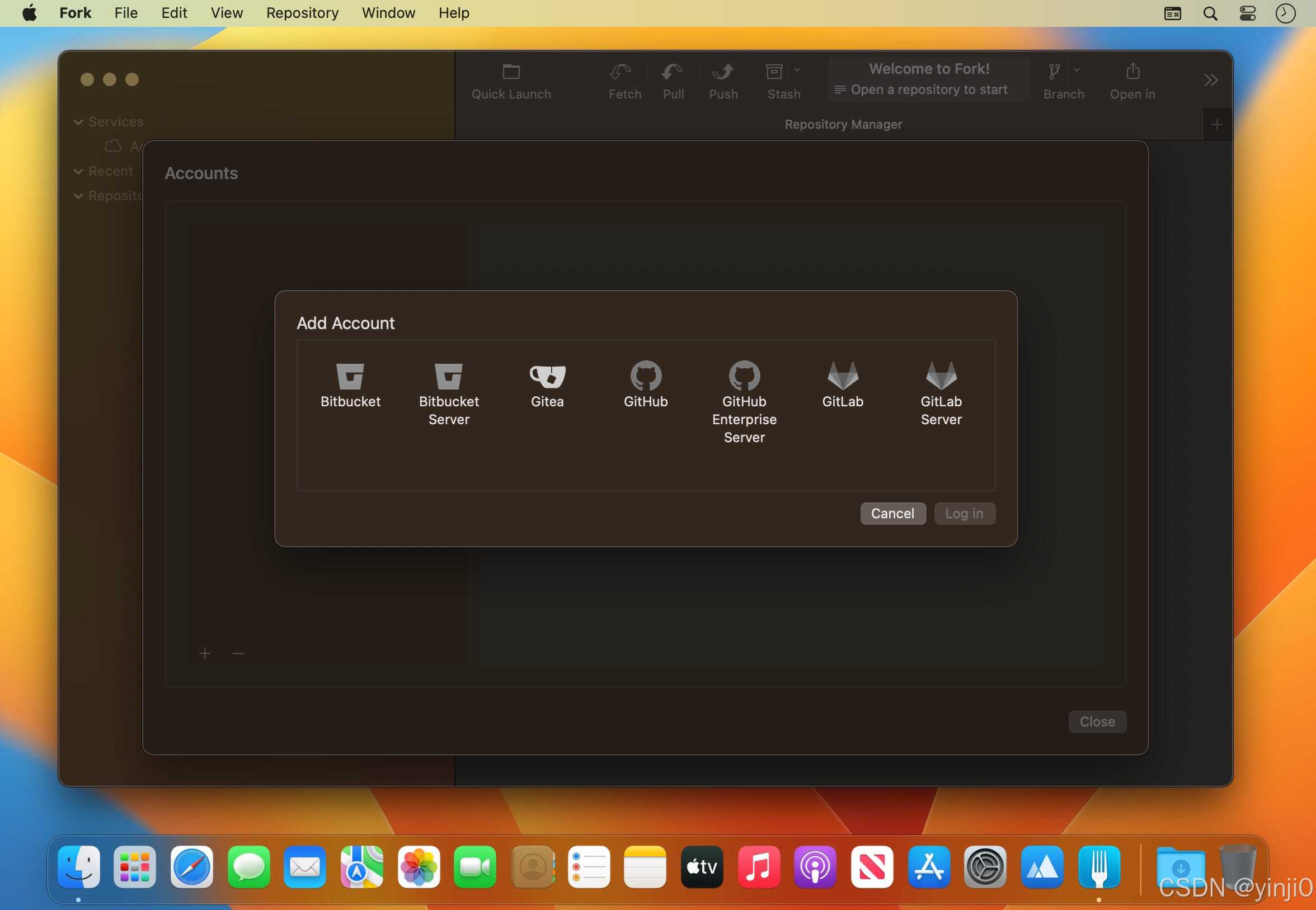The width and height of the screenshot is (1316, 910).
Task: Click the Push toolbar icon
Action: pyautogui.click(x=723, y=72)
